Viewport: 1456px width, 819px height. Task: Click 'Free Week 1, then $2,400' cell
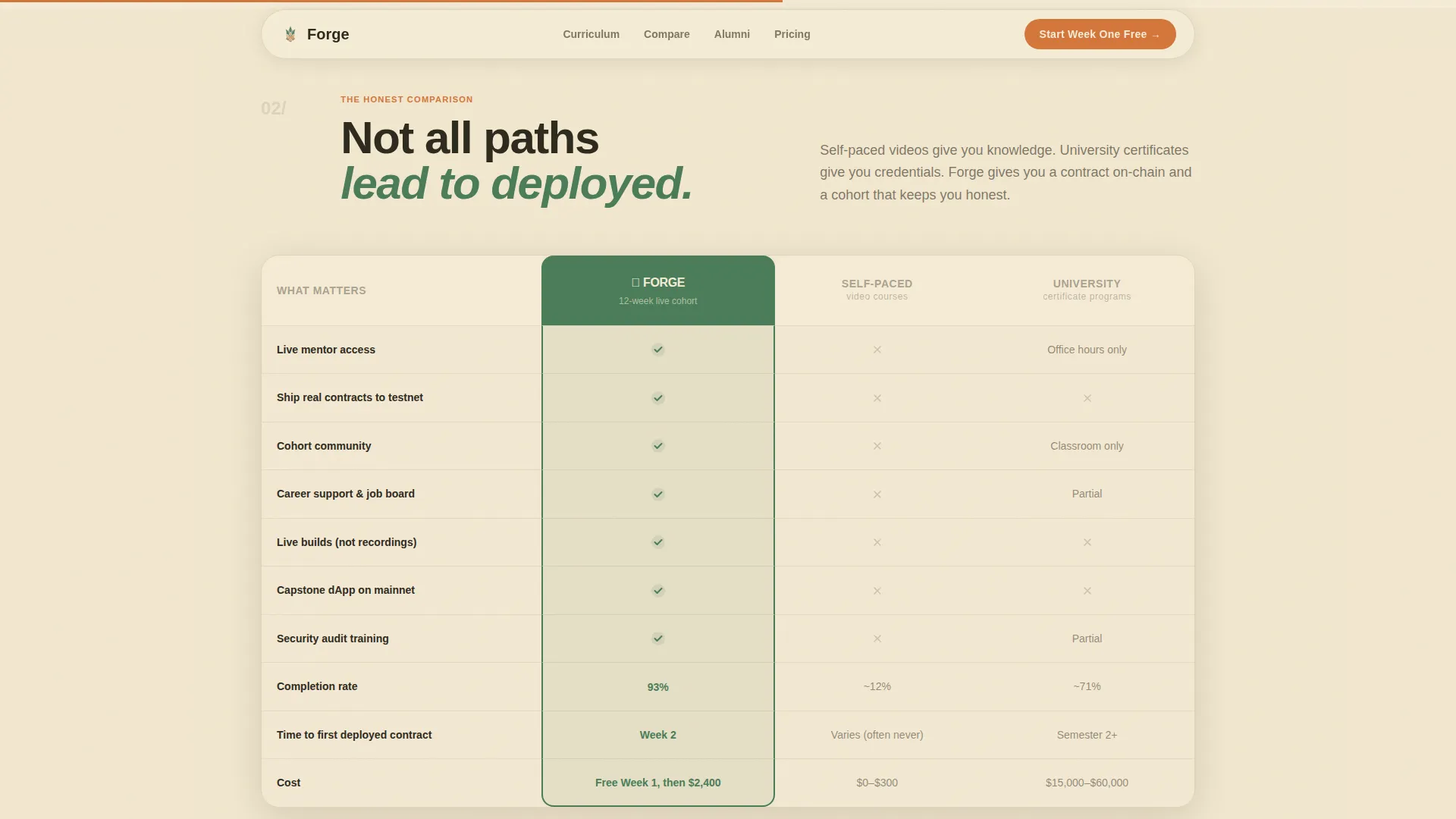pyautogui.click(x=658, y=783)
